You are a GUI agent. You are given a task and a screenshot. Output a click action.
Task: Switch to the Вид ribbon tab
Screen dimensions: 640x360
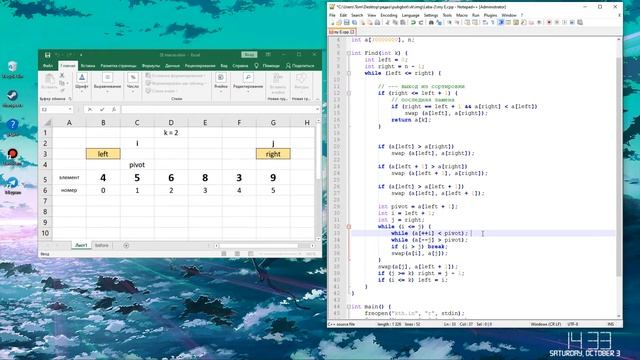coord(224,66)
